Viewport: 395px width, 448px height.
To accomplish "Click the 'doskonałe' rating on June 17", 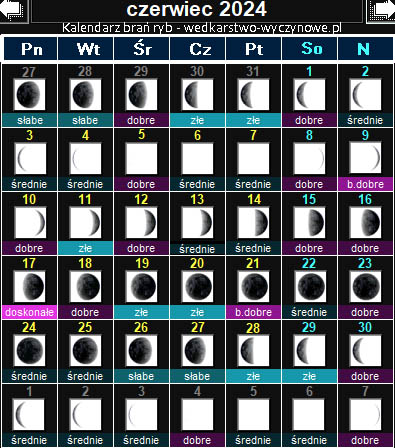I will [x=29, y=312].
